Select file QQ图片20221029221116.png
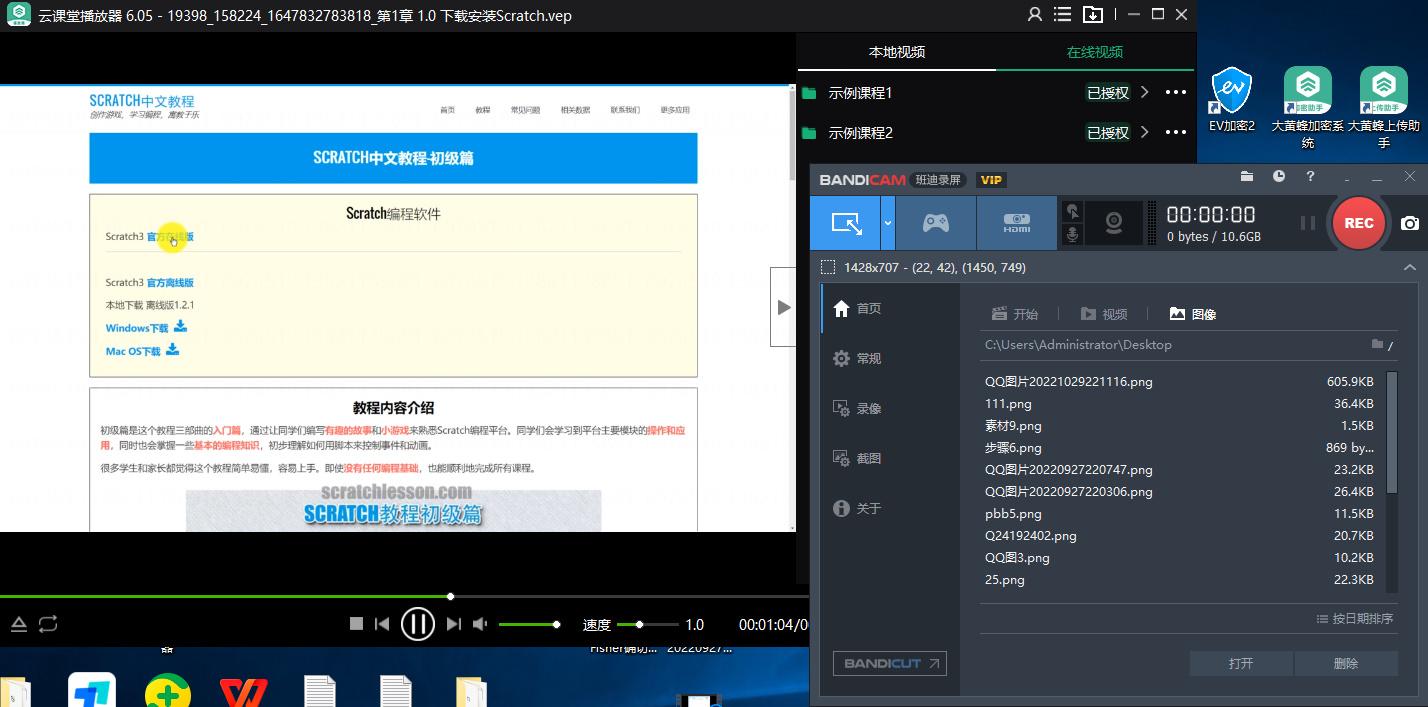The height and width of the screenshot is (707, 1428). (x=1180, y=381)
